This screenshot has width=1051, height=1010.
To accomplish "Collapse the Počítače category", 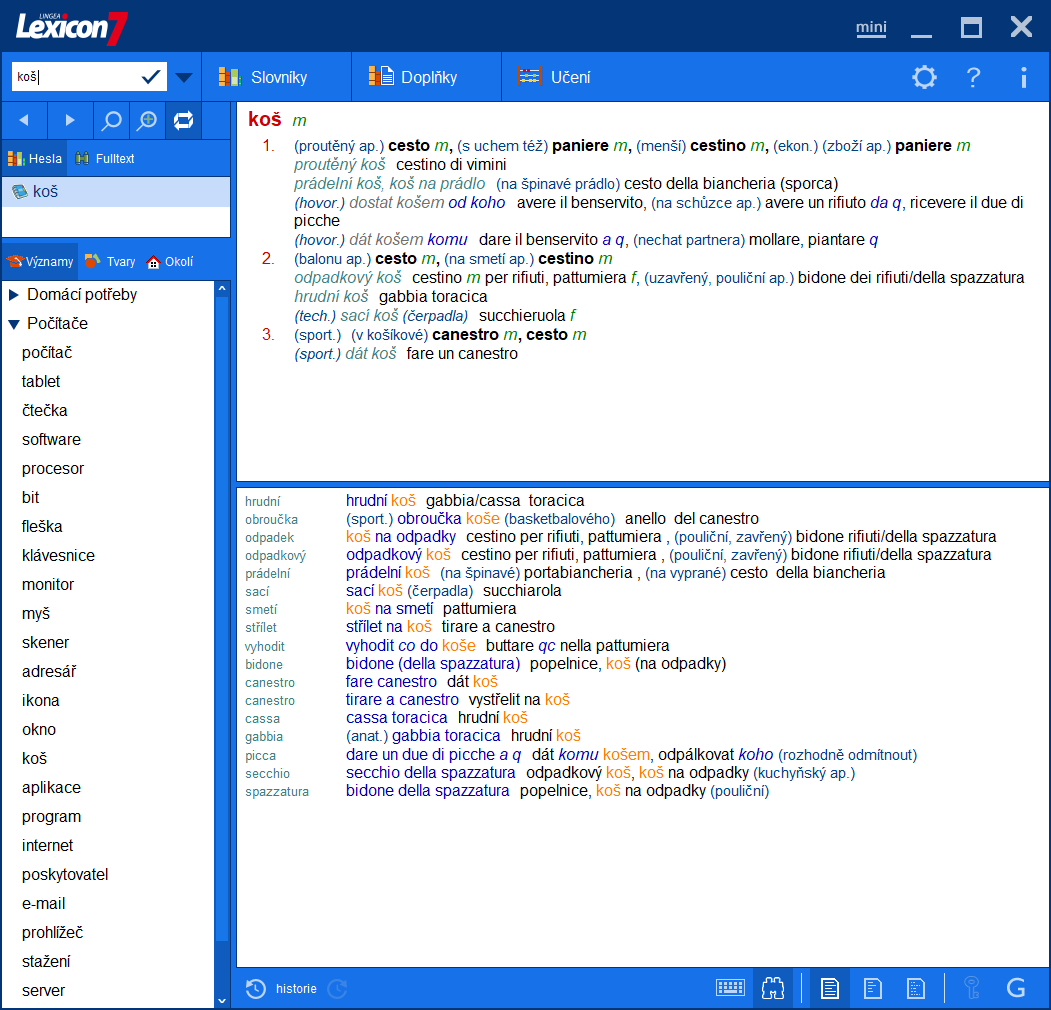I will point(13,324).
